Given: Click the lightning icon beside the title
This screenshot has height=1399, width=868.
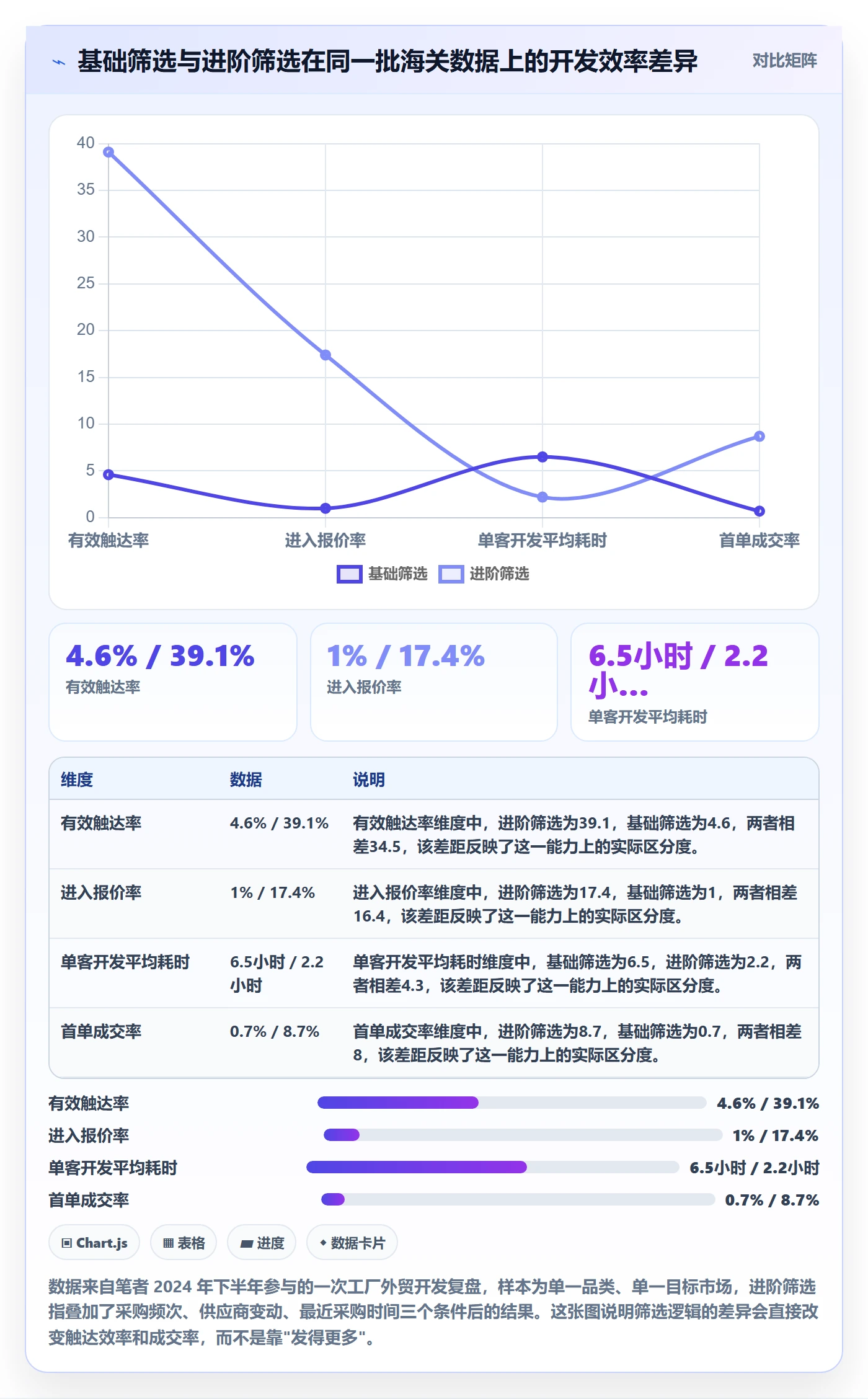Looking at the screenshot, I should [59, 61].
